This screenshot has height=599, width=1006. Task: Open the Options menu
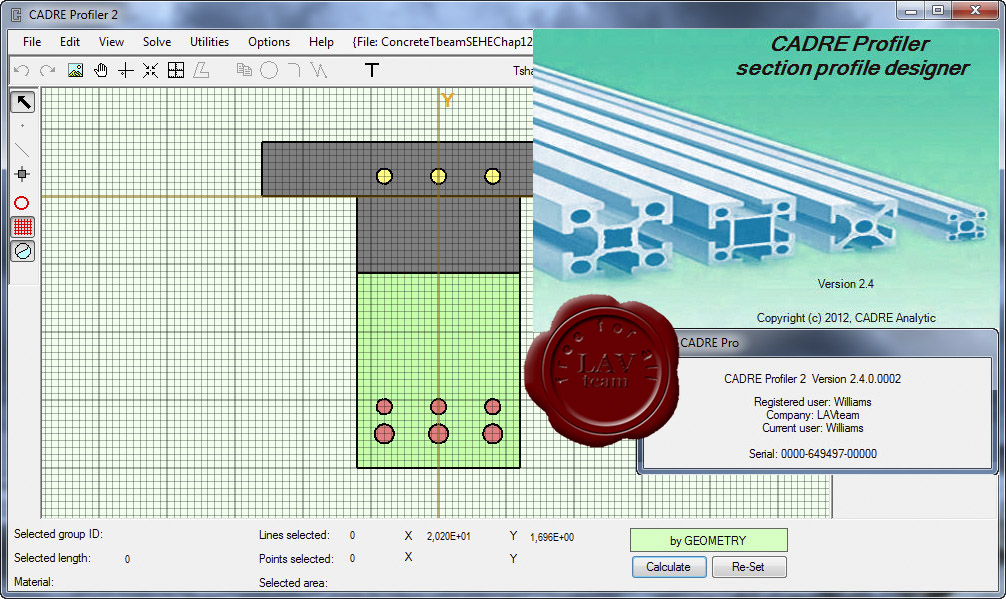click(x=269, y=42)
